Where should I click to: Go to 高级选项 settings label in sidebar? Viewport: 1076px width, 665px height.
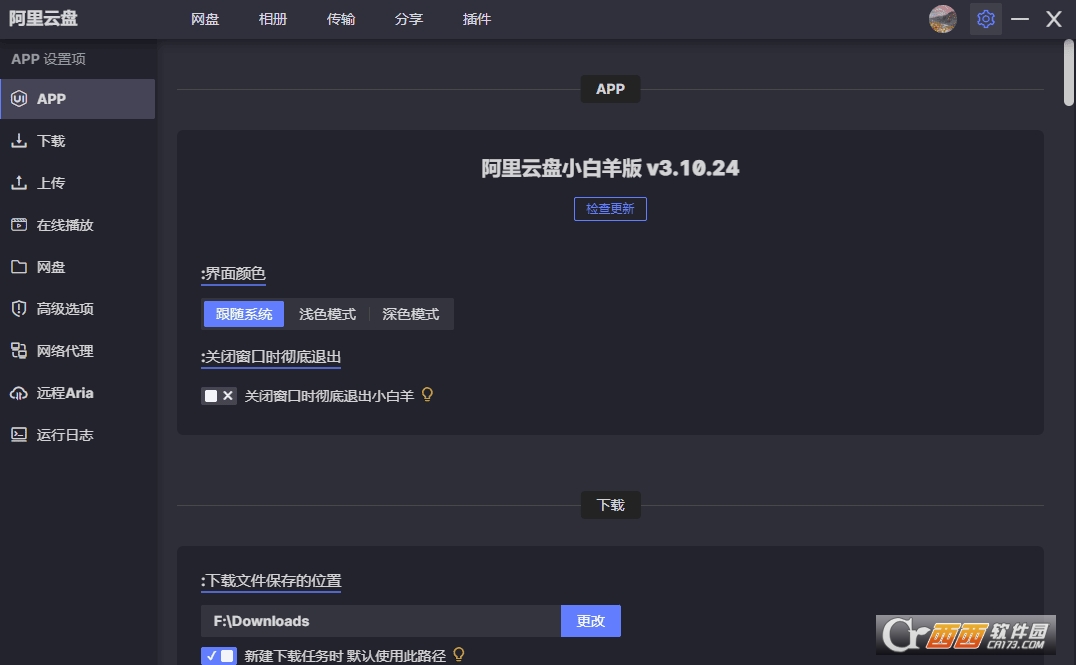[x=65, y=309]
